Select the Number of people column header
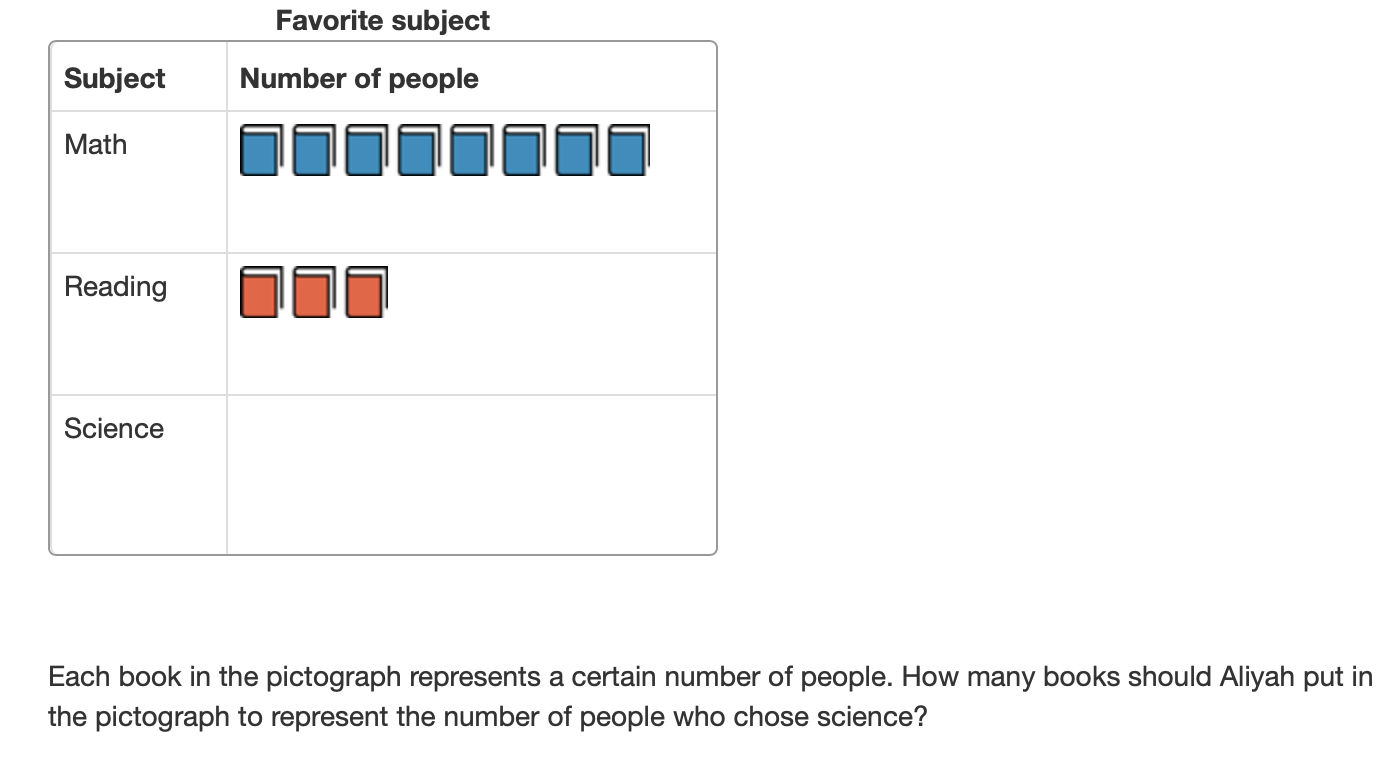Screen dimensions: 1400x772 tap(359, 79)
